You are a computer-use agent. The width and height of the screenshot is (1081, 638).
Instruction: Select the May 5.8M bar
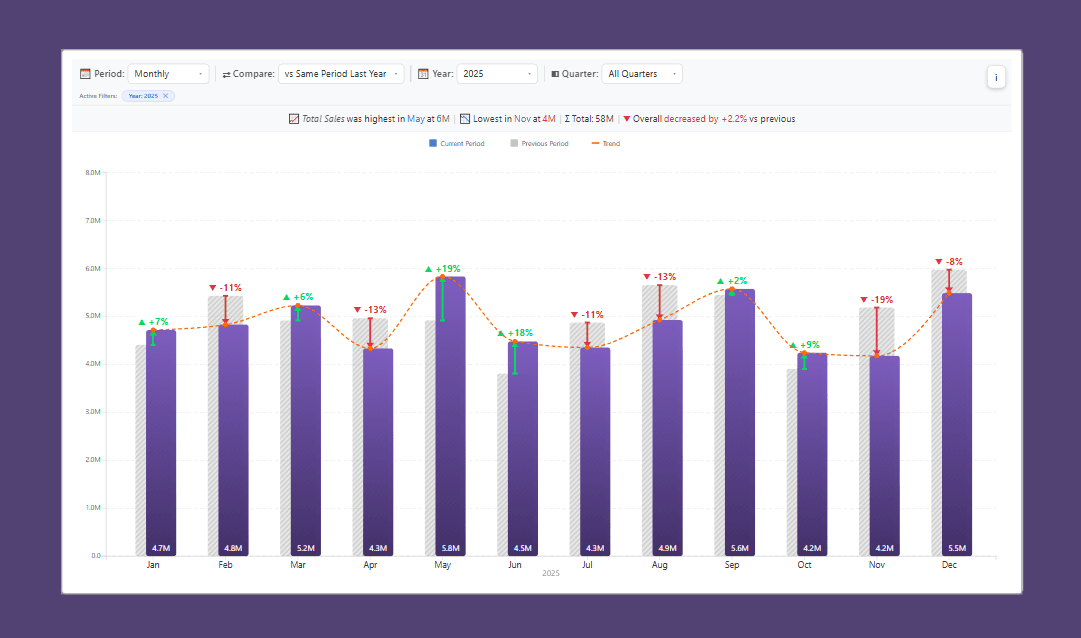click(x=451, y=416)
